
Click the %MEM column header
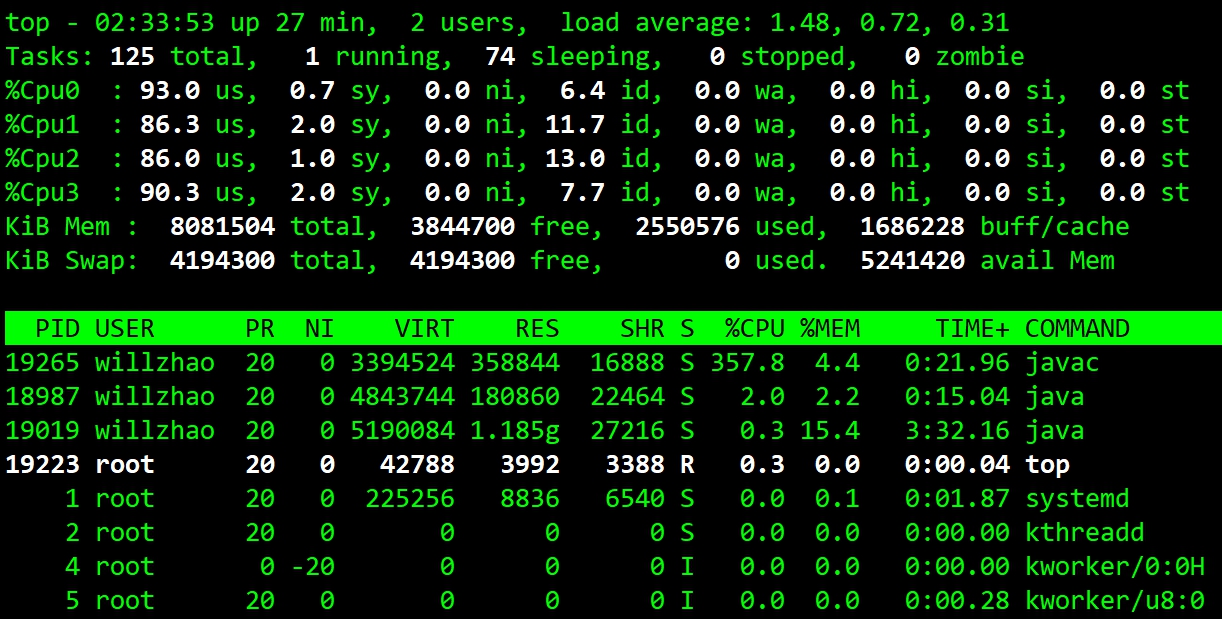(830, 328)
